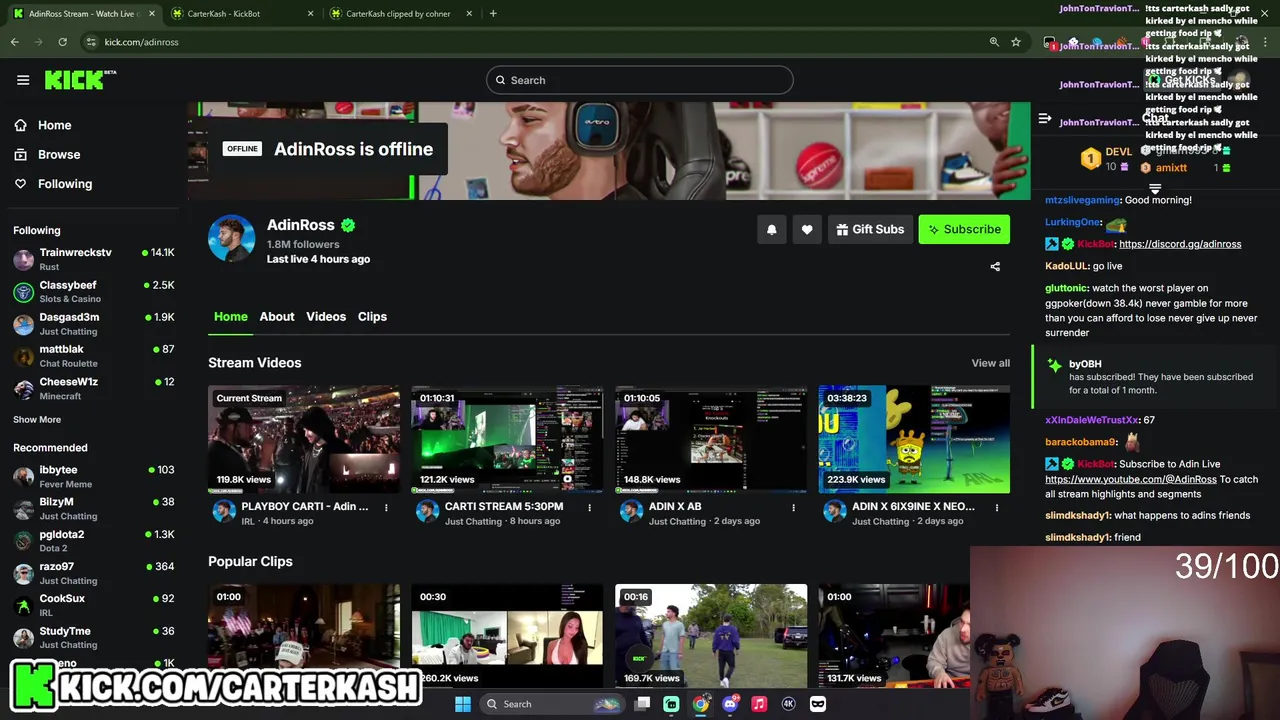Go back in the browser
Viewport: 1280px width, 720px height.
pyautogui.click(x=15, y=42)
